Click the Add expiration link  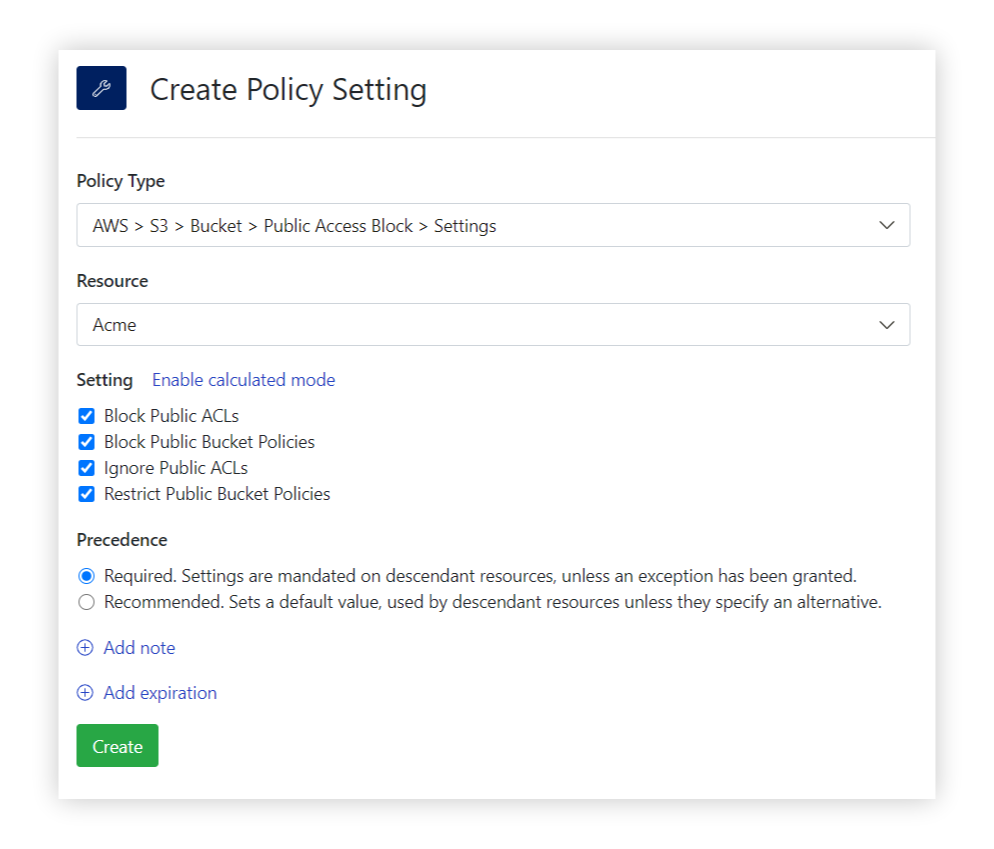click(158, 693)
